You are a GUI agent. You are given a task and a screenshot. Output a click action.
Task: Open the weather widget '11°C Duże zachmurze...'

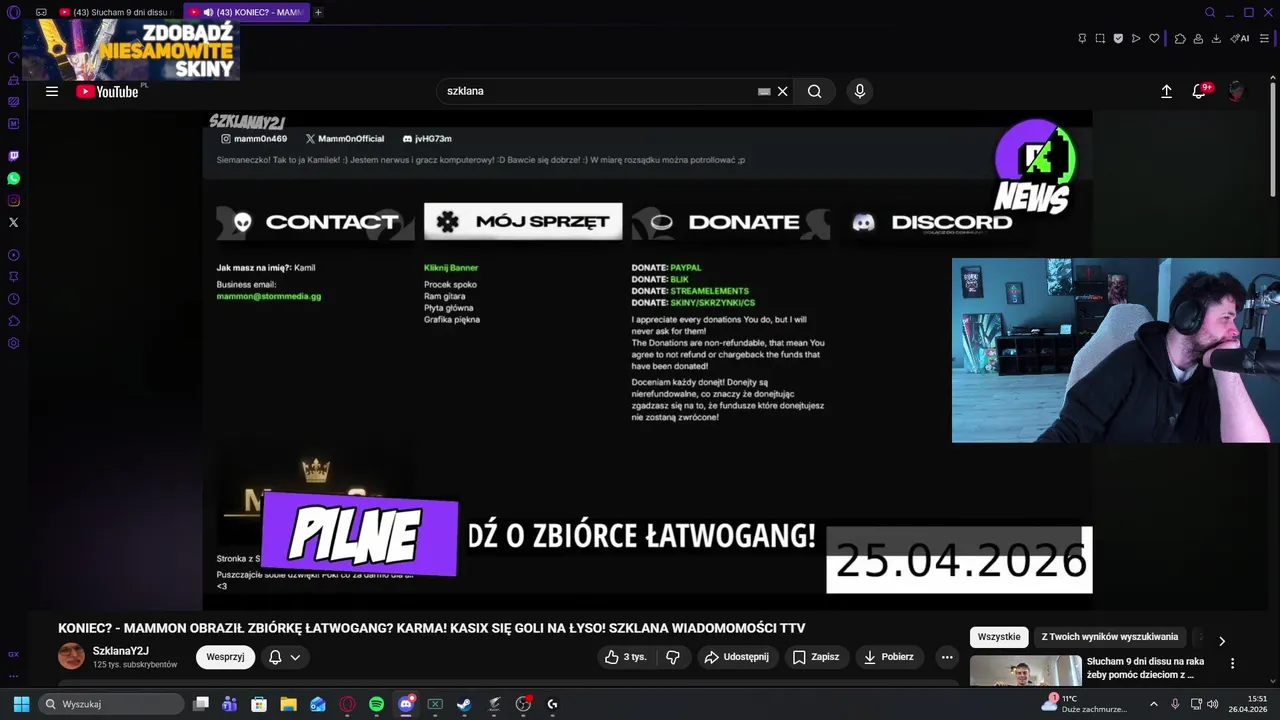[1084, 704]
